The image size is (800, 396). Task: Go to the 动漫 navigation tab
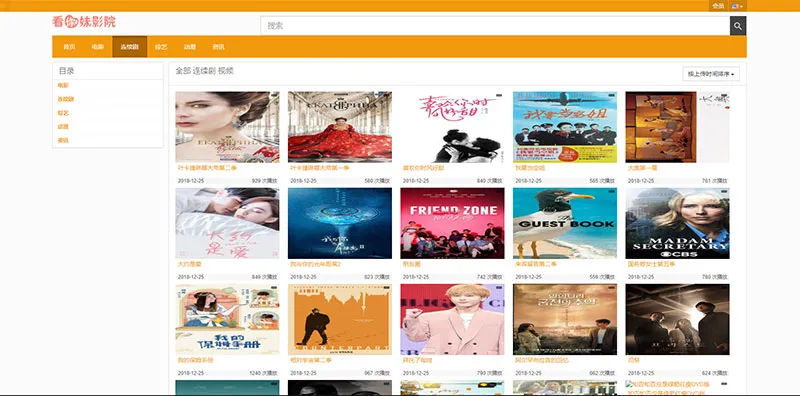[189, 46]
